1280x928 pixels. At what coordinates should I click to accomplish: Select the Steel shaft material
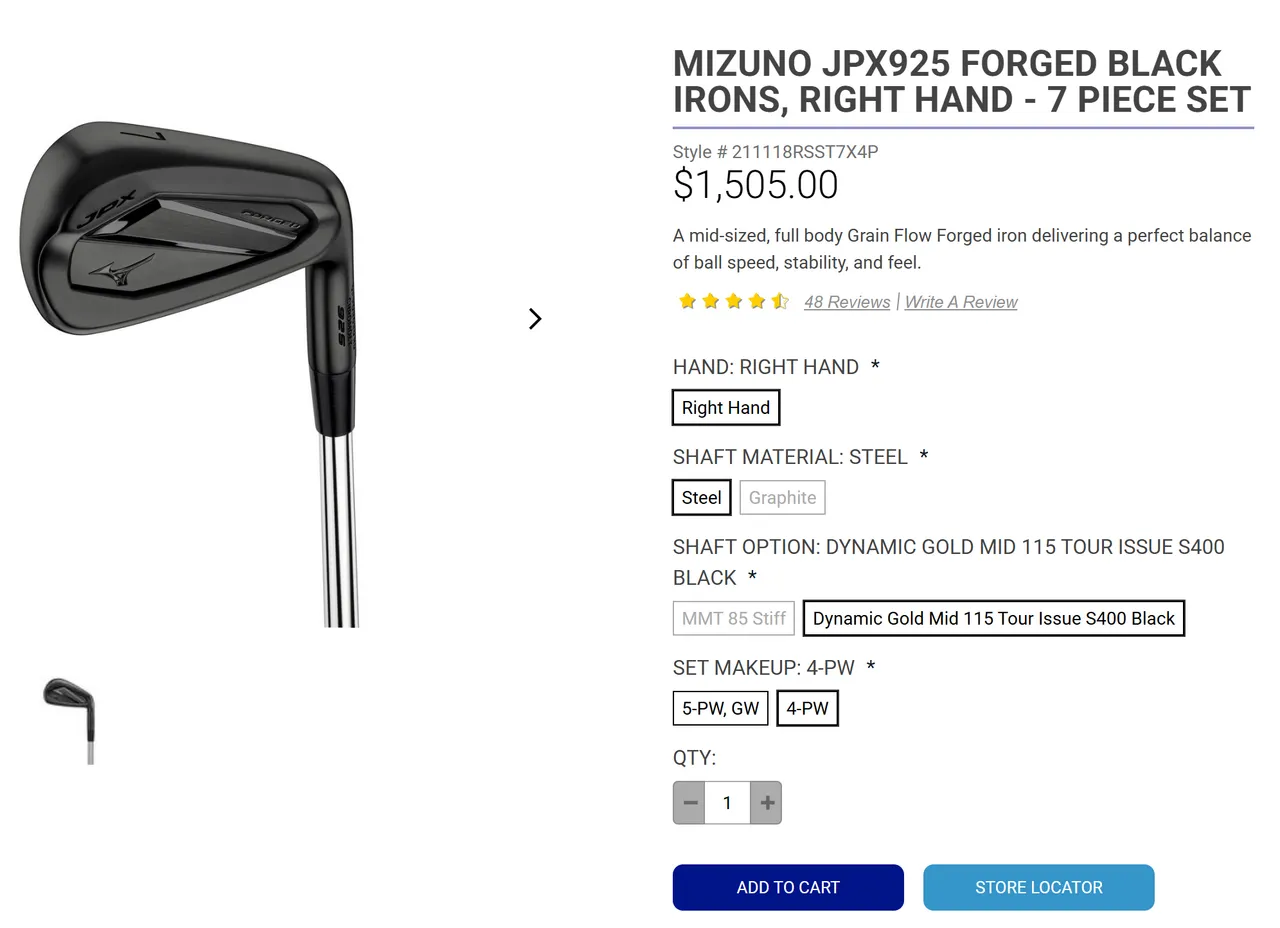701,497
